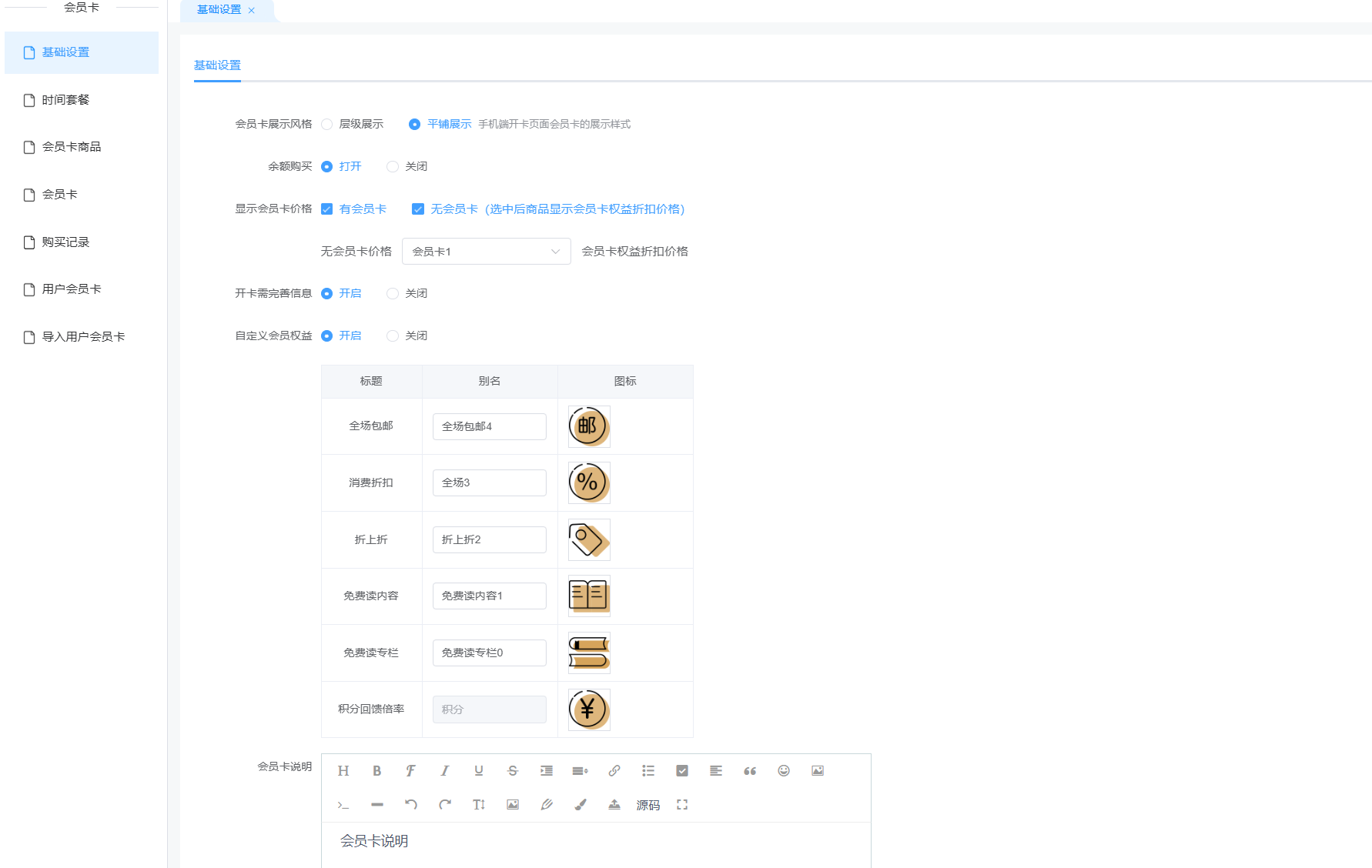Toggle the 无会员卡 price checkbox
The height and width of the screenshot is (868, 1372).
click(x=418, y=209)
